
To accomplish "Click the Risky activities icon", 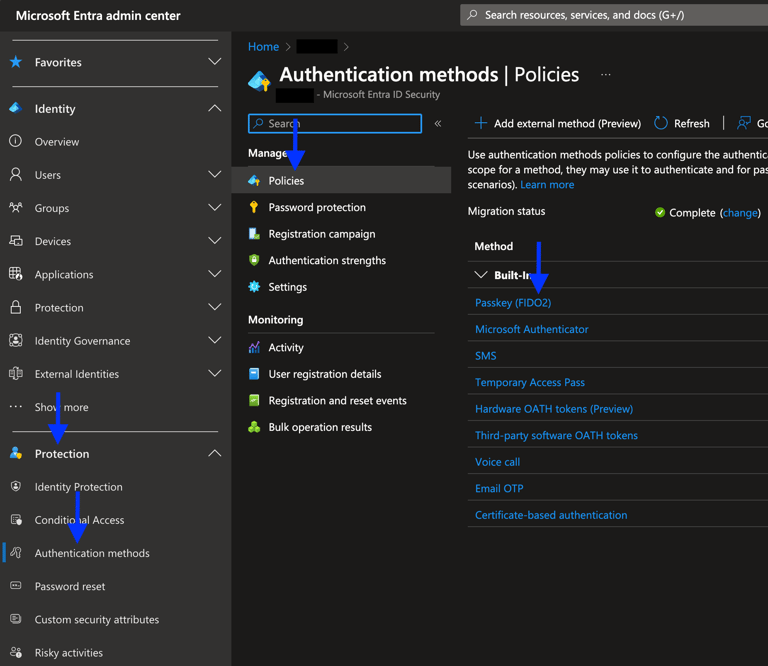I will [x=16, y=652].
